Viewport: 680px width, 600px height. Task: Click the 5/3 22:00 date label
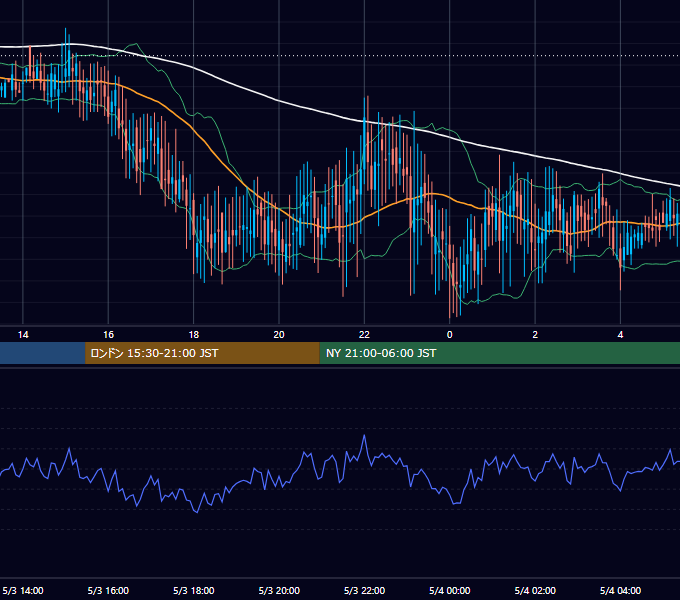point(364,591)
